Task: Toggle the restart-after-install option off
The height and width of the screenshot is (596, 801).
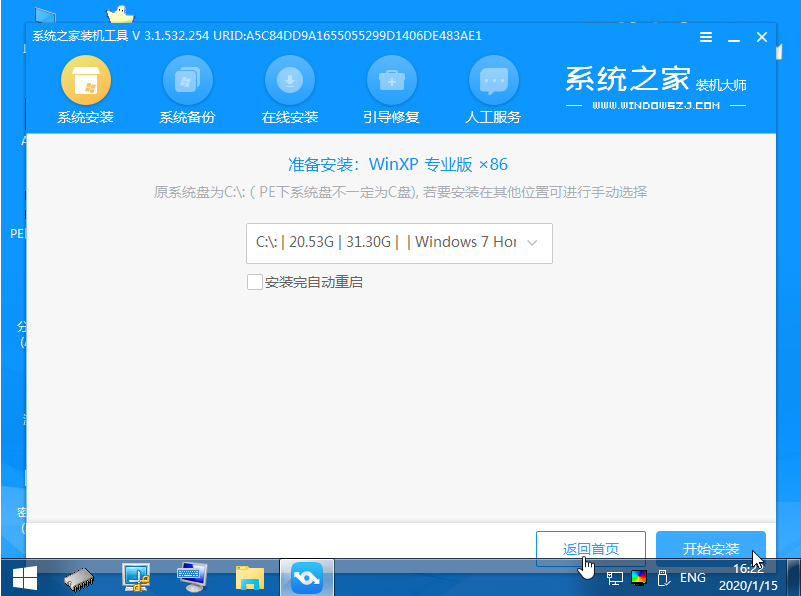Action: coord(255,283)
